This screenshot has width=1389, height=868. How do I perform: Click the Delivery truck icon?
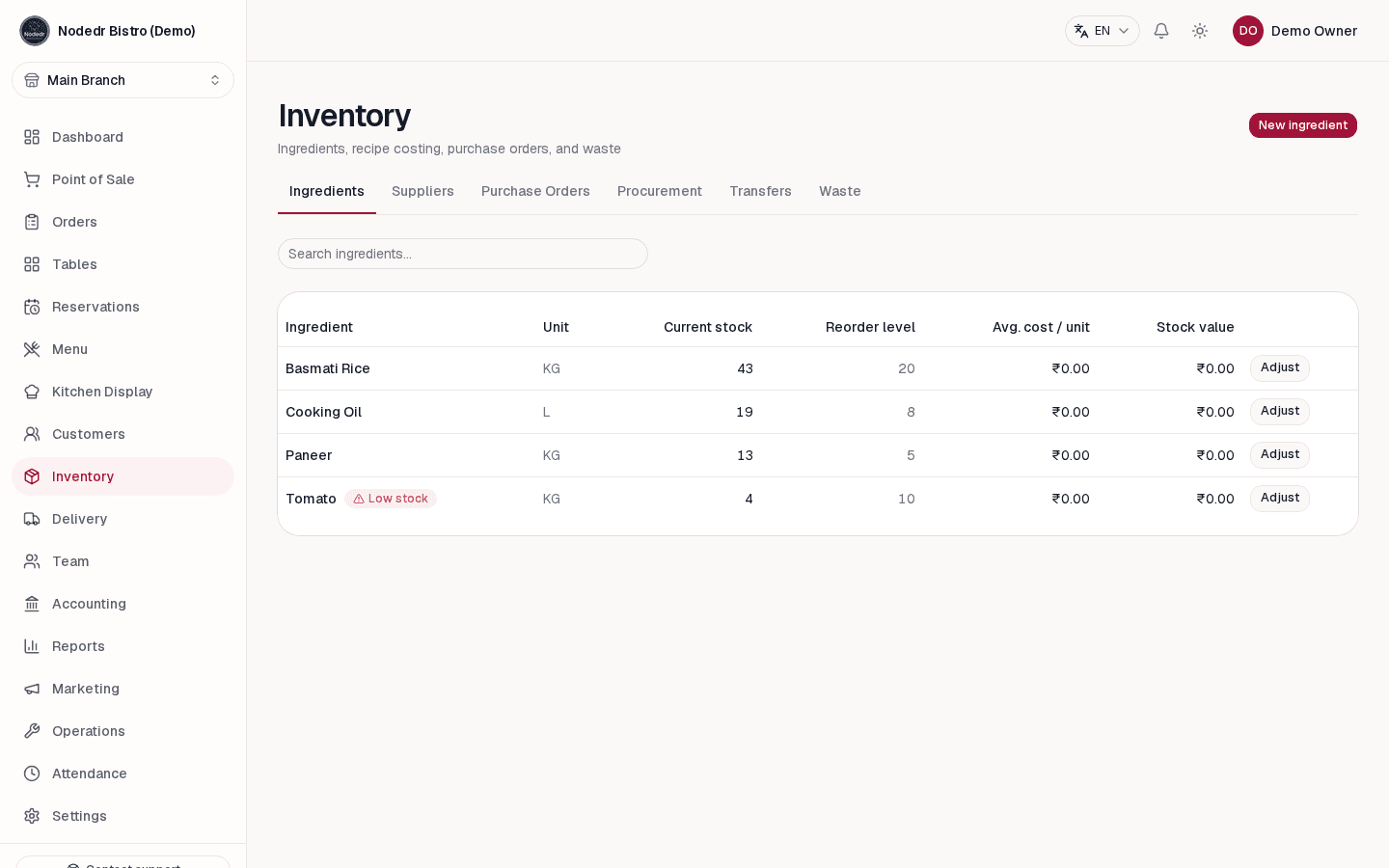coord(32,519)
